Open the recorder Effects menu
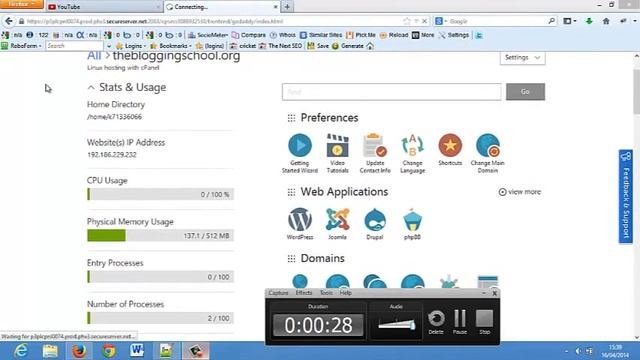Screen dimensions: 640x360 (x=304, y=293)
